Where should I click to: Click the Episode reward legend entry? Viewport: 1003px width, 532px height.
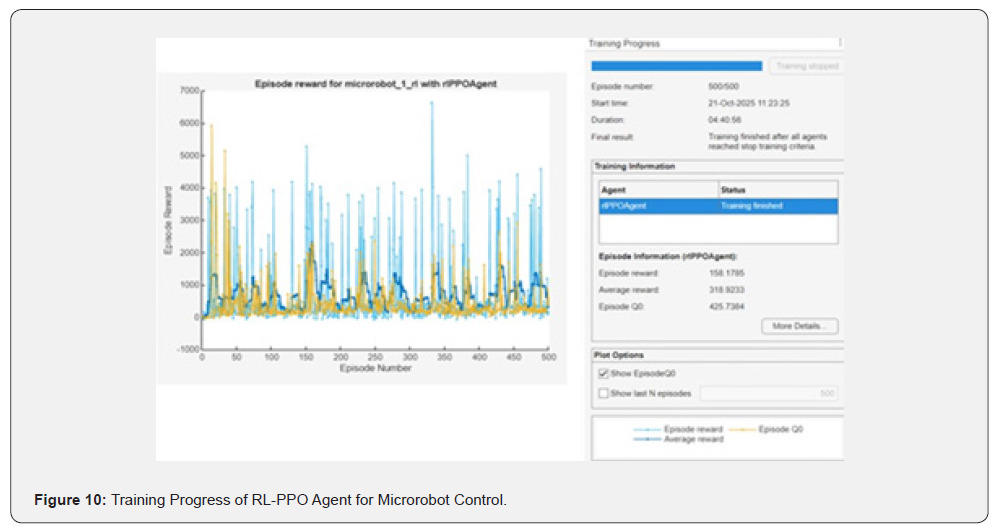[x=678, y=429]
